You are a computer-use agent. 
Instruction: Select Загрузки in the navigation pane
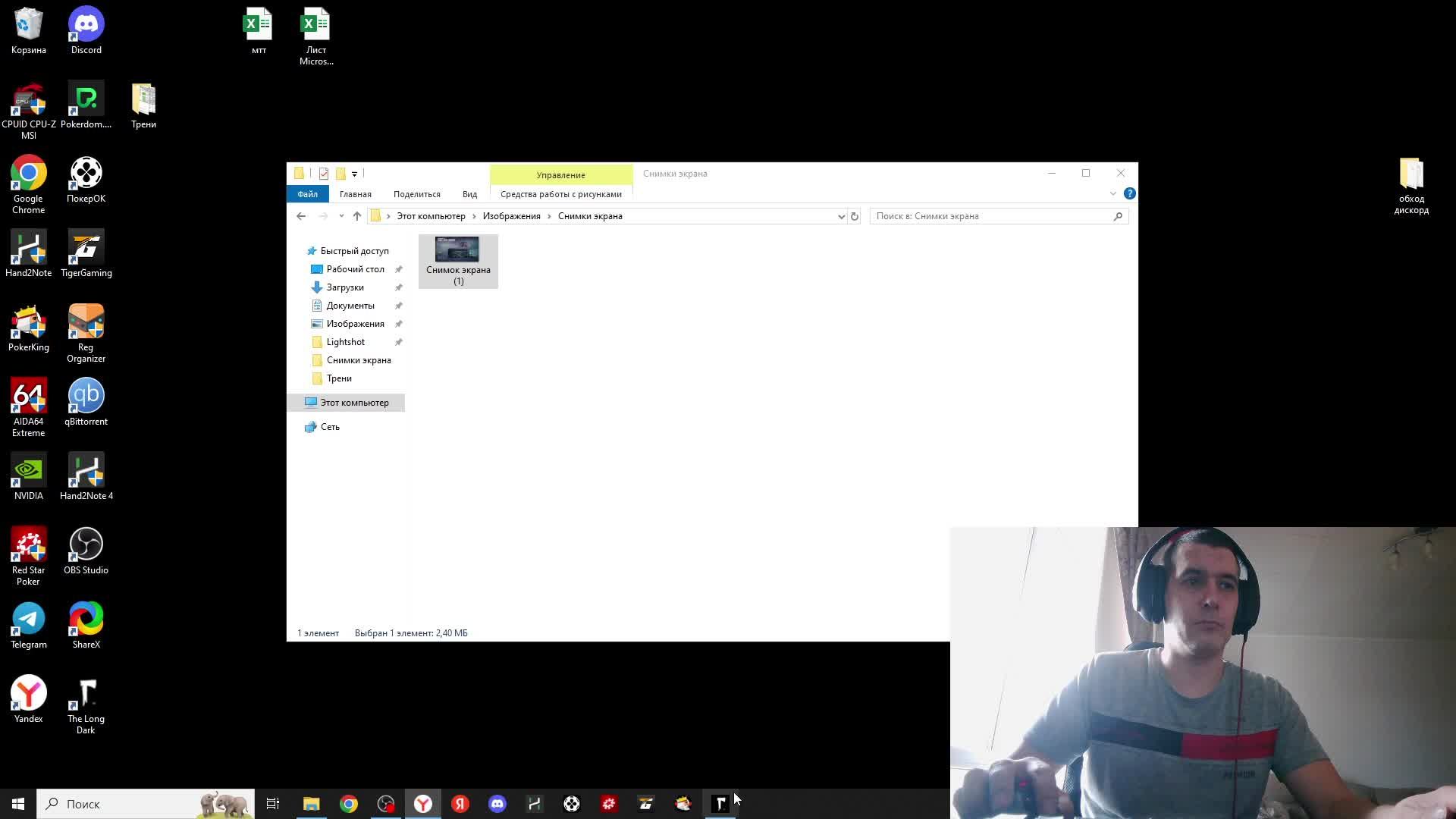[x=345, y=287]
